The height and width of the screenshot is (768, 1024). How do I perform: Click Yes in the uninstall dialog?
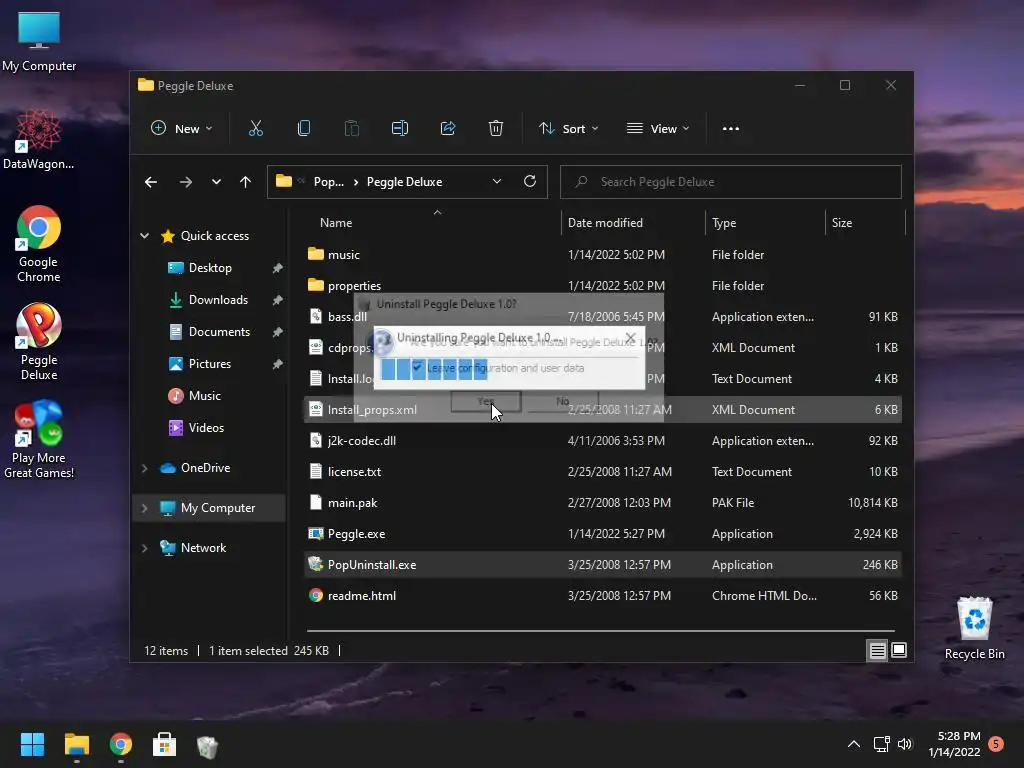point(486,401)
